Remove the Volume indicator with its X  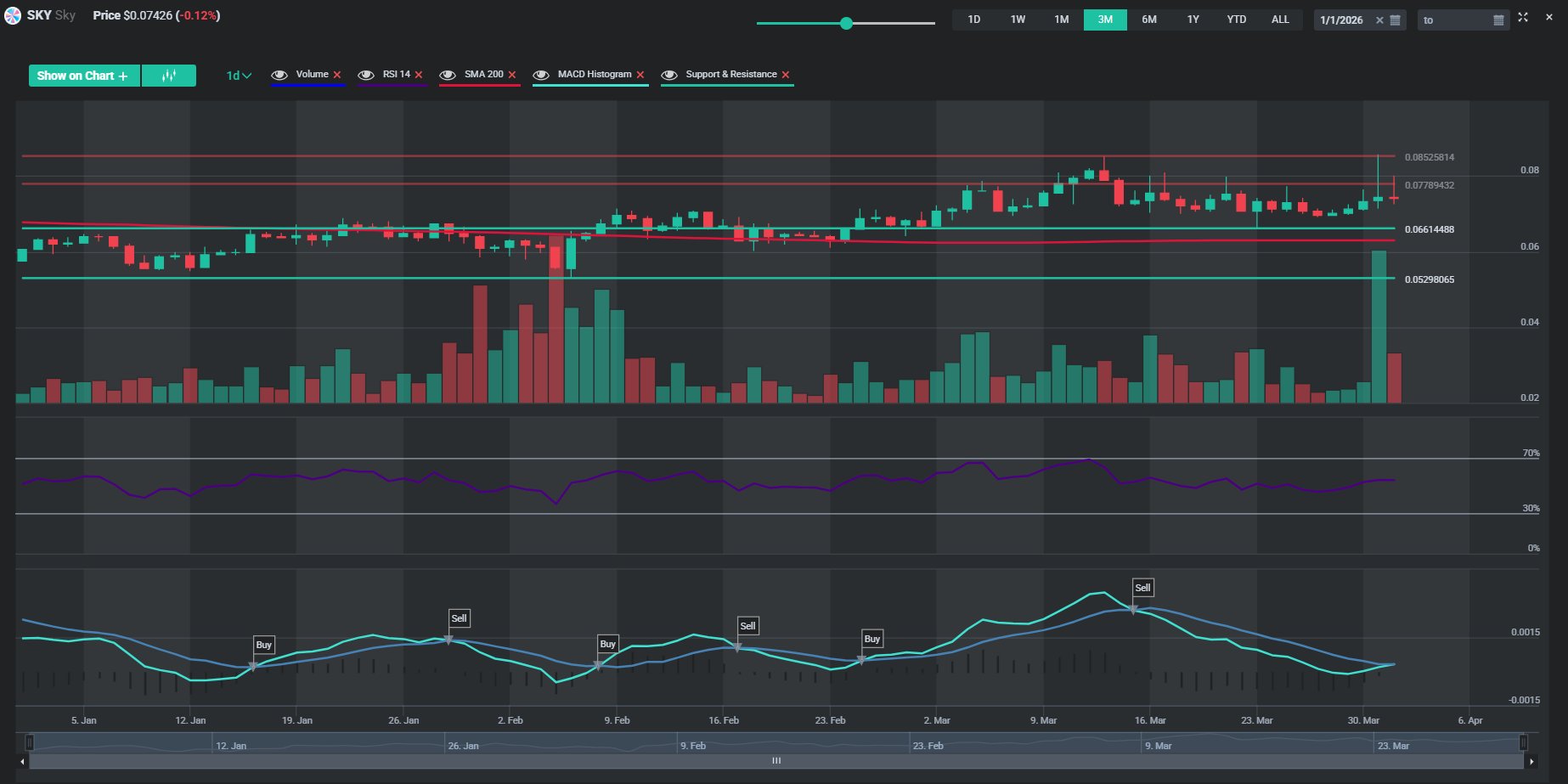337,75
